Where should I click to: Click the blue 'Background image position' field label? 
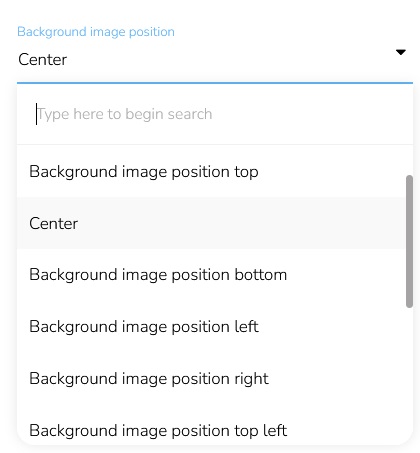click(x=96, y=32)
